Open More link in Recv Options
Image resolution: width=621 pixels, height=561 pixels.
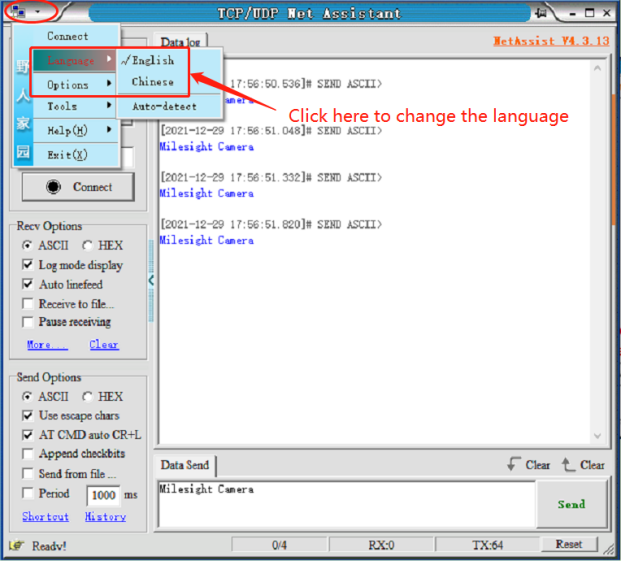point(47,344)
